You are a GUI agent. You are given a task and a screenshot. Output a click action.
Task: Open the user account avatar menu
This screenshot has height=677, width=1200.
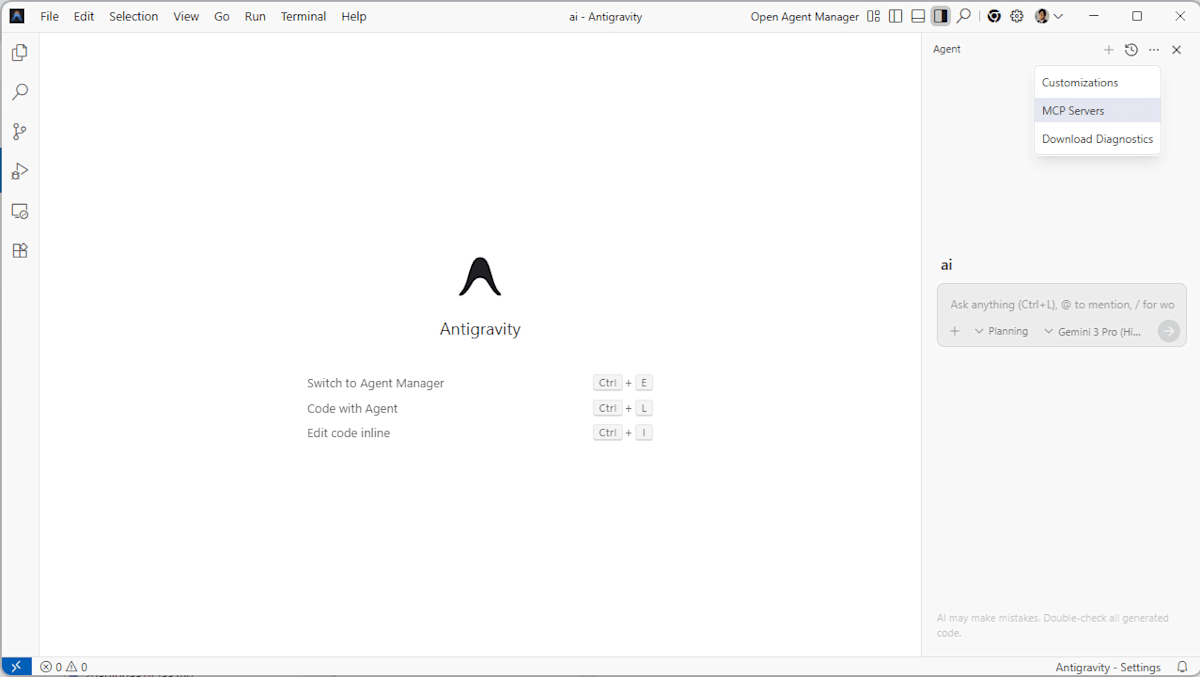coord(1048,16)
